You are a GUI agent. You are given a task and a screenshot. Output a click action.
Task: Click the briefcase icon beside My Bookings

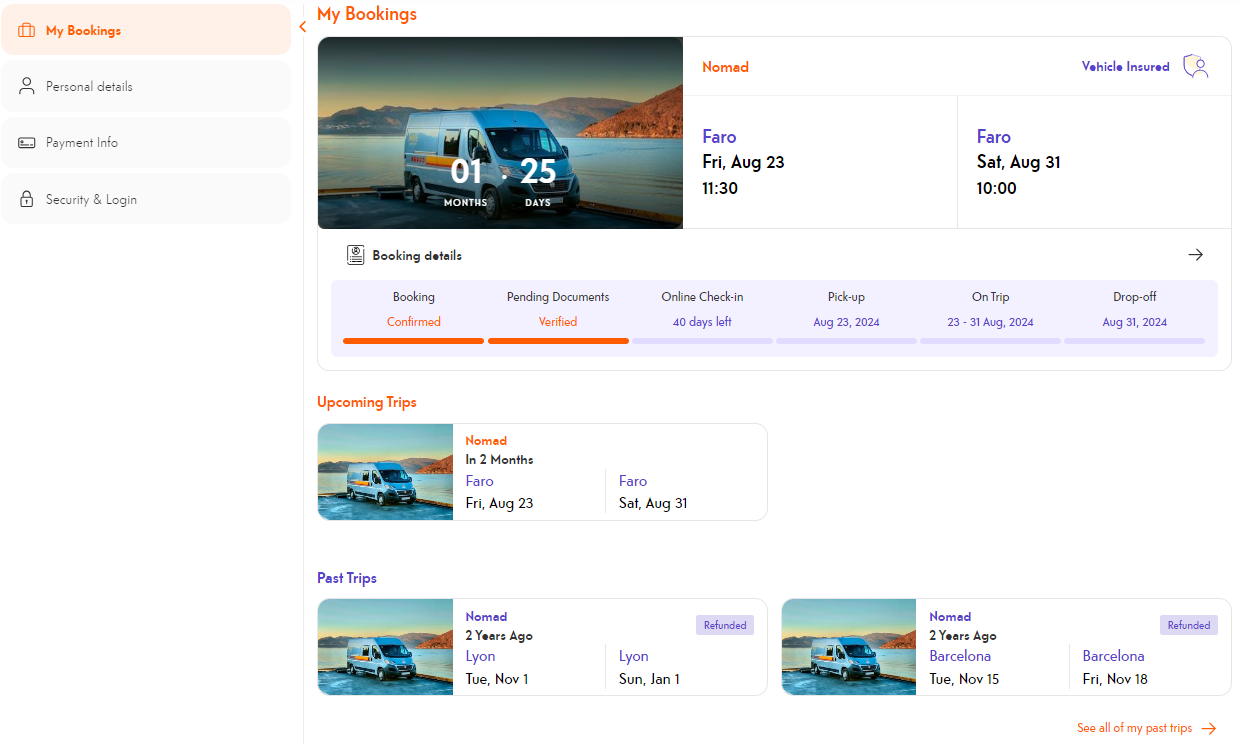tap(27, 31)
